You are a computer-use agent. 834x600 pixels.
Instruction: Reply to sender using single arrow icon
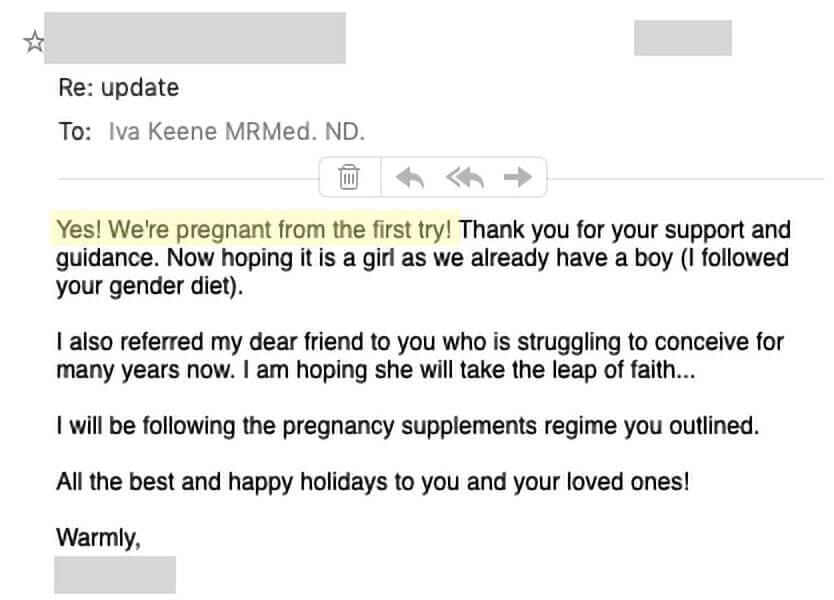click(410, 177)
